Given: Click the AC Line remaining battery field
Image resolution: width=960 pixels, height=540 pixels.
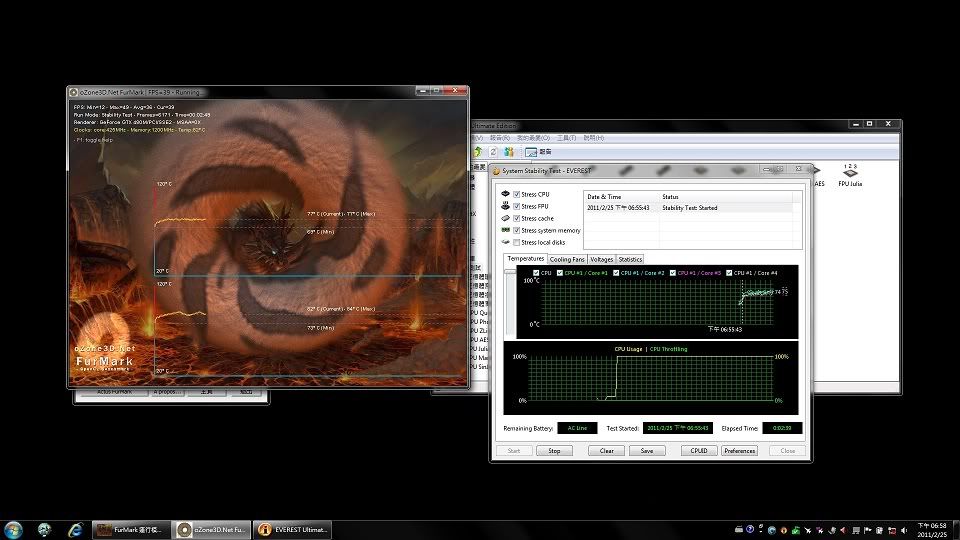Looking at the screenshot, I should click(577, 428).
